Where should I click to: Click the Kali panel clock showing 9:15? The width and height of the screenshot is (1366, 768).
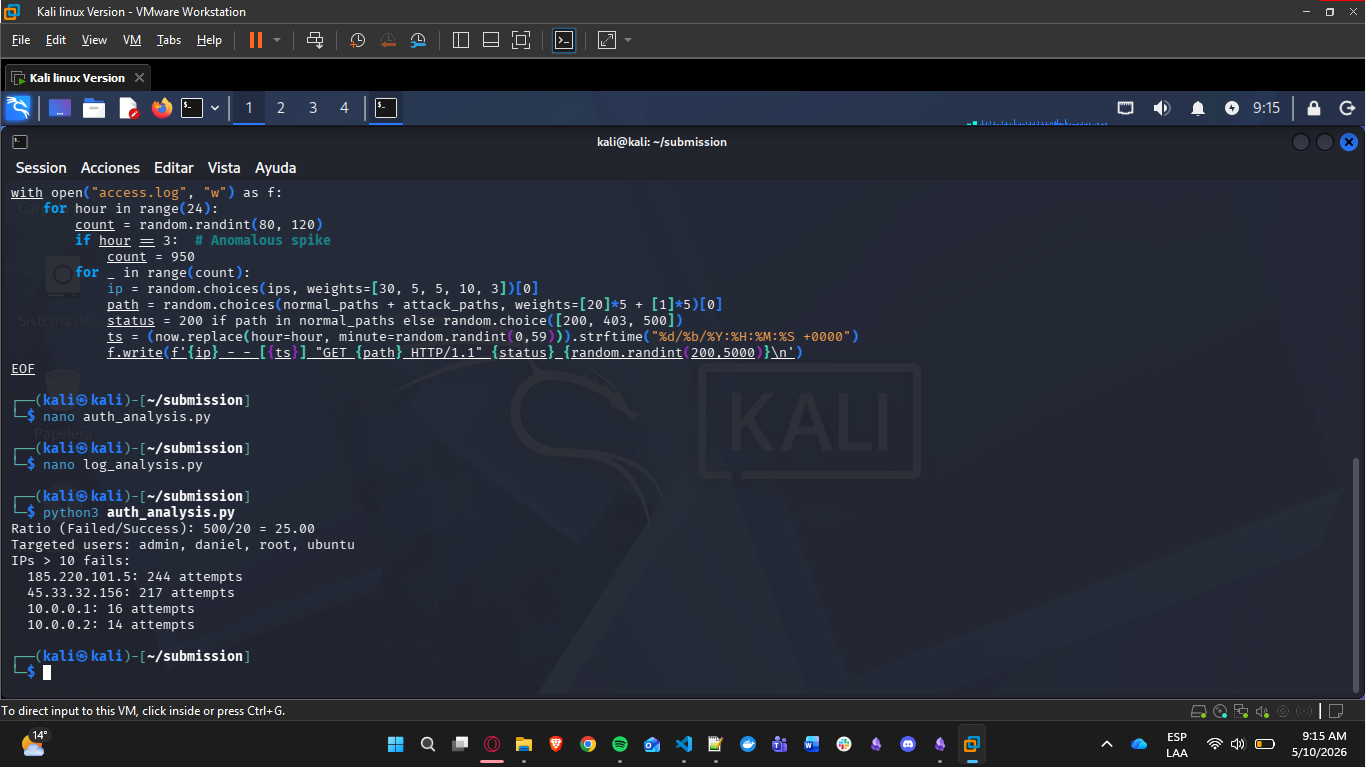tap(1266, 108)
